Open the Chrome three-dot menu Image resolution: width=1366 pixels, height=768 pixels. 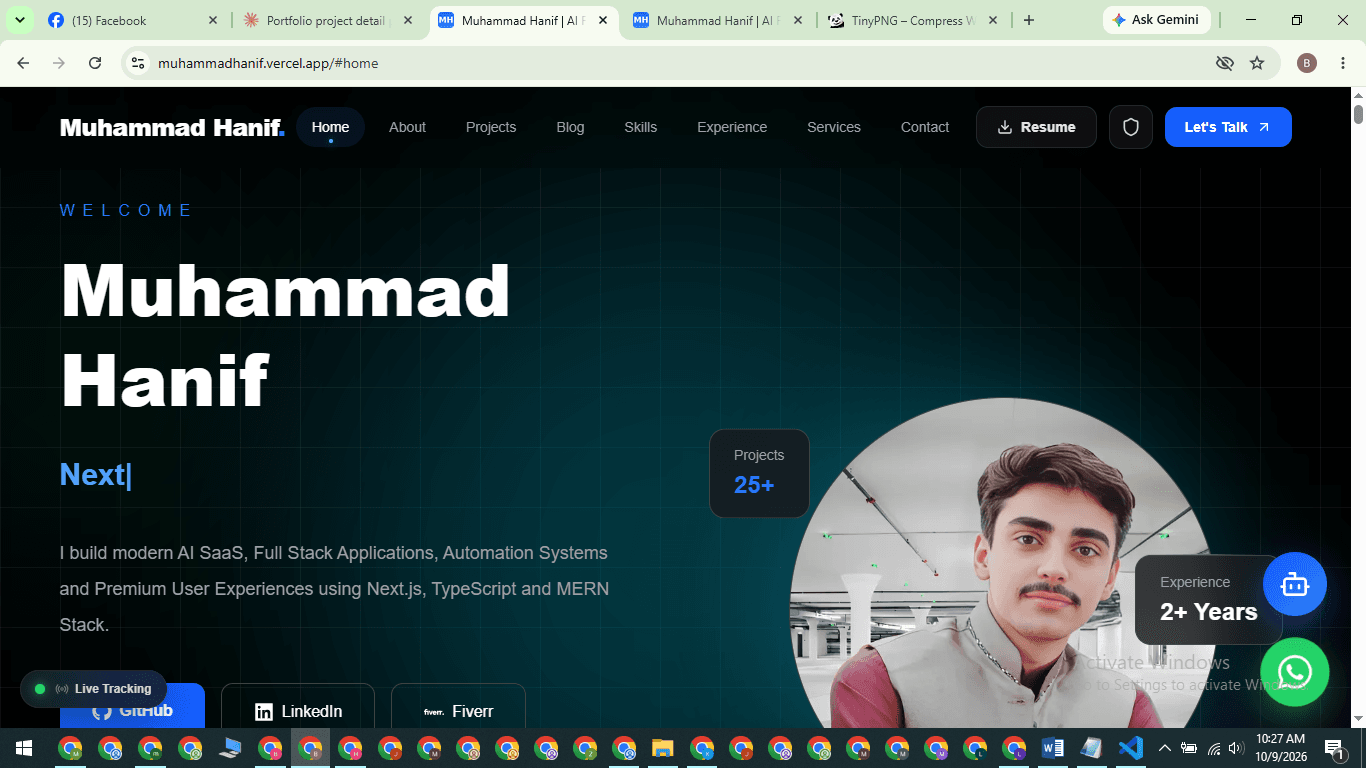point(1341,63)
